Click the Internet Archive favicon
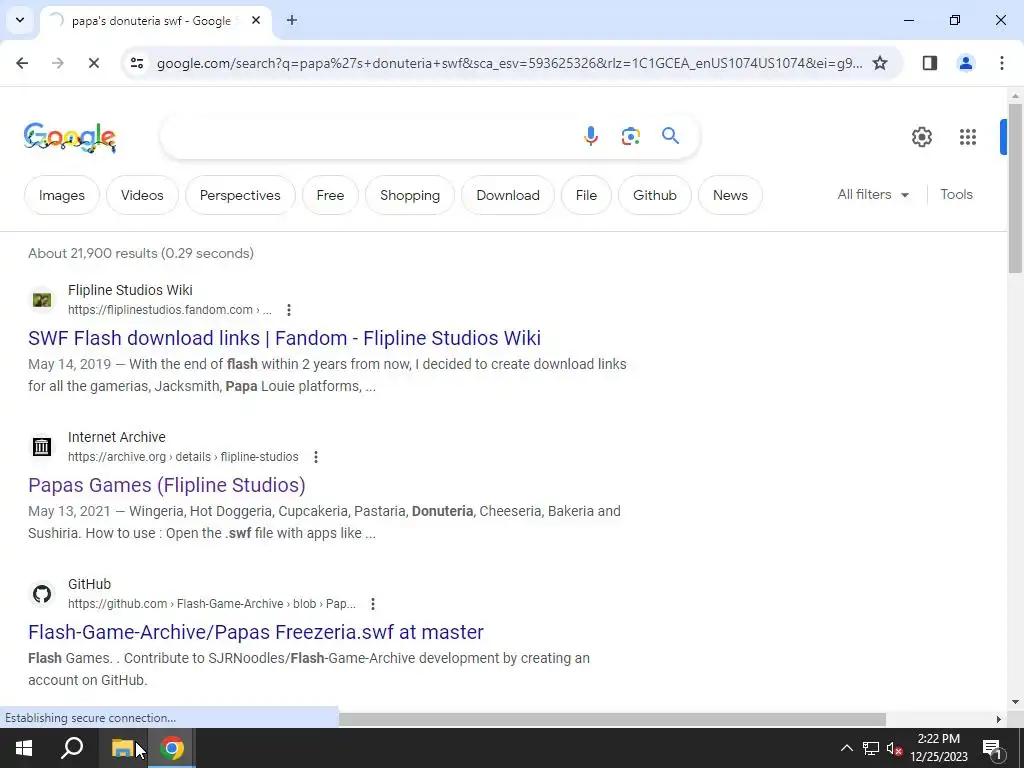The image size is (1024, 768). [x=42, y=447]
